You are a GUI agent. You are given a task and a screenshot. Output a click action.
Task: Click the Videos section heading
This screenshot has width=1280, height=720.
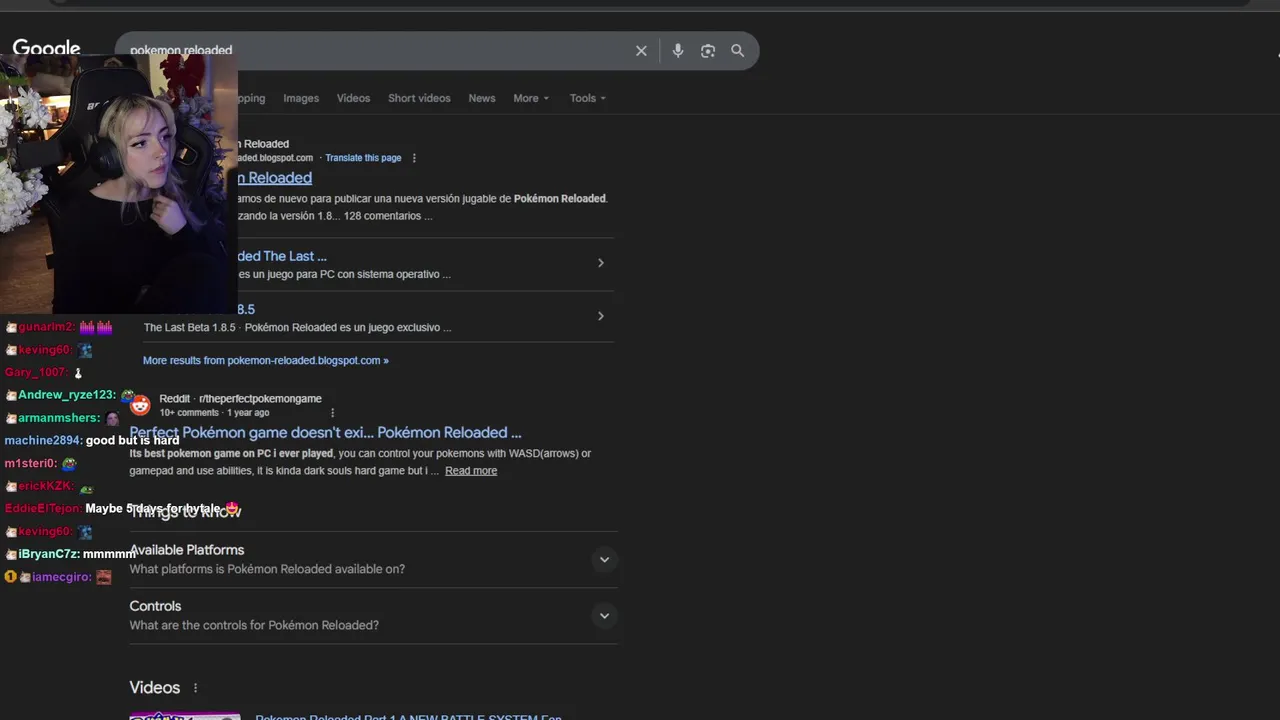point(155,688)
